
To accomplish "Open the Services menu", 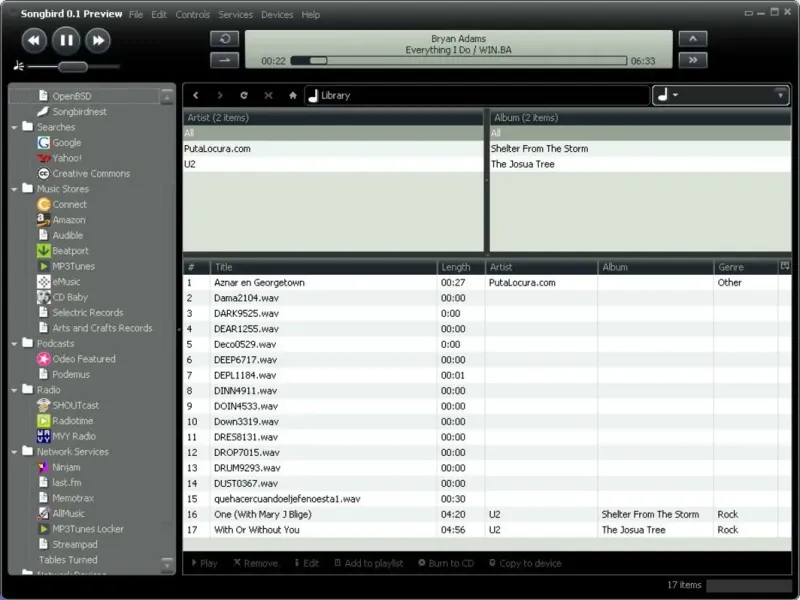I will click(235, 15).
